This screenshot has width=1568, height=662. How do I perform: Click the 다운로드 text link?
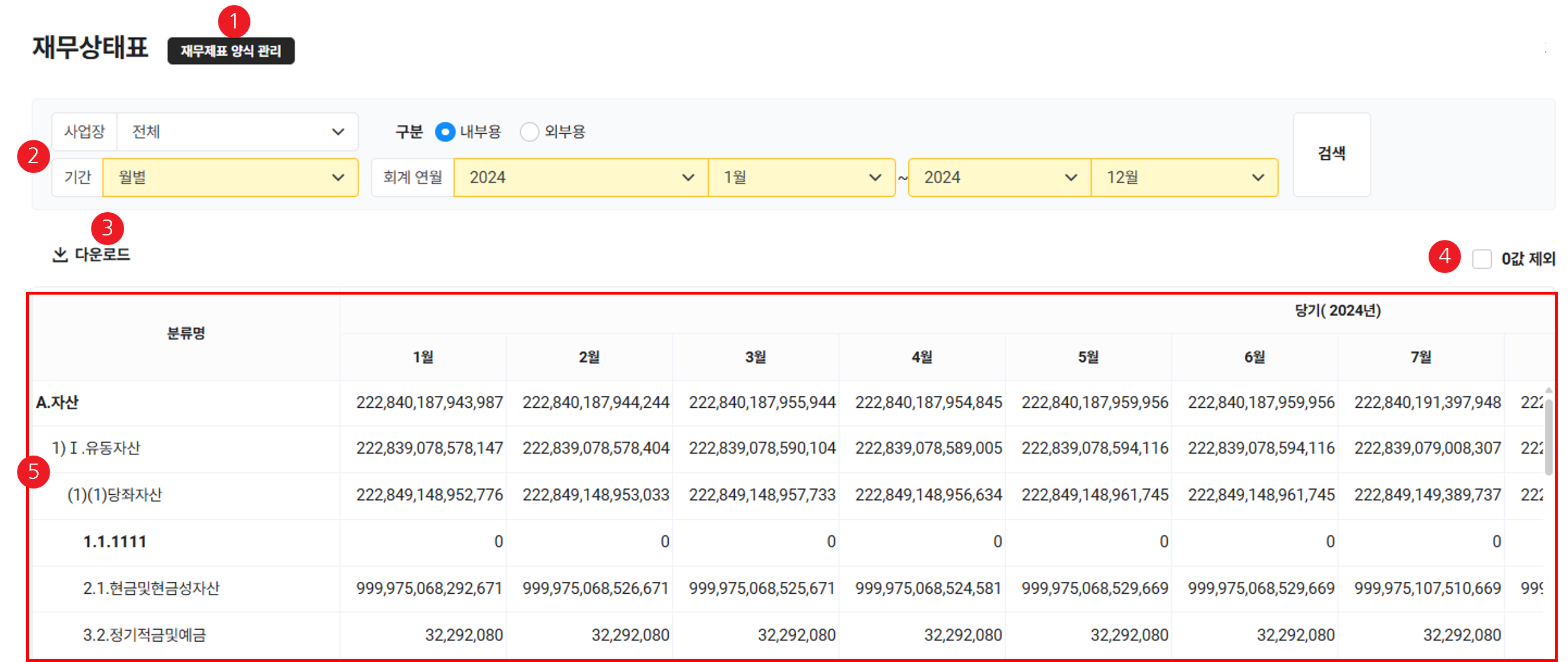pyautogui.click(x=102, y=255)
